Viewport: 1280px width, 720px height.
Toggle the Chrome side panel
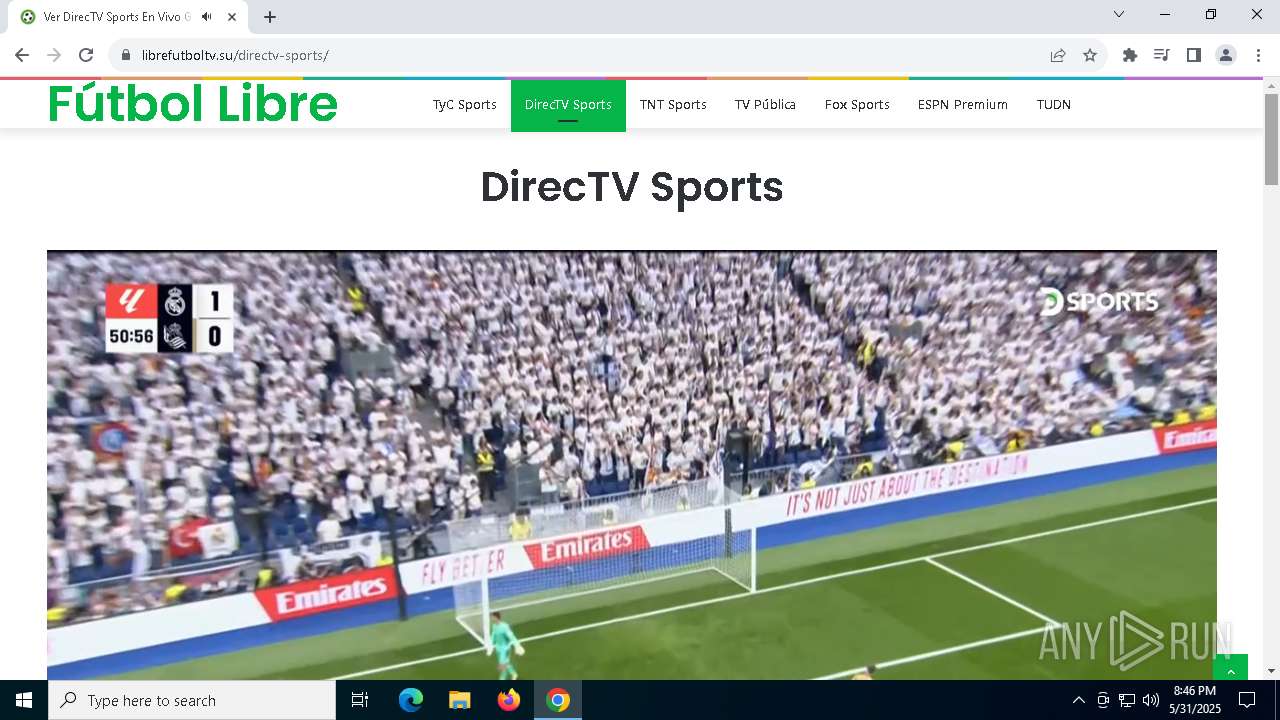(x=1194, y=55)
